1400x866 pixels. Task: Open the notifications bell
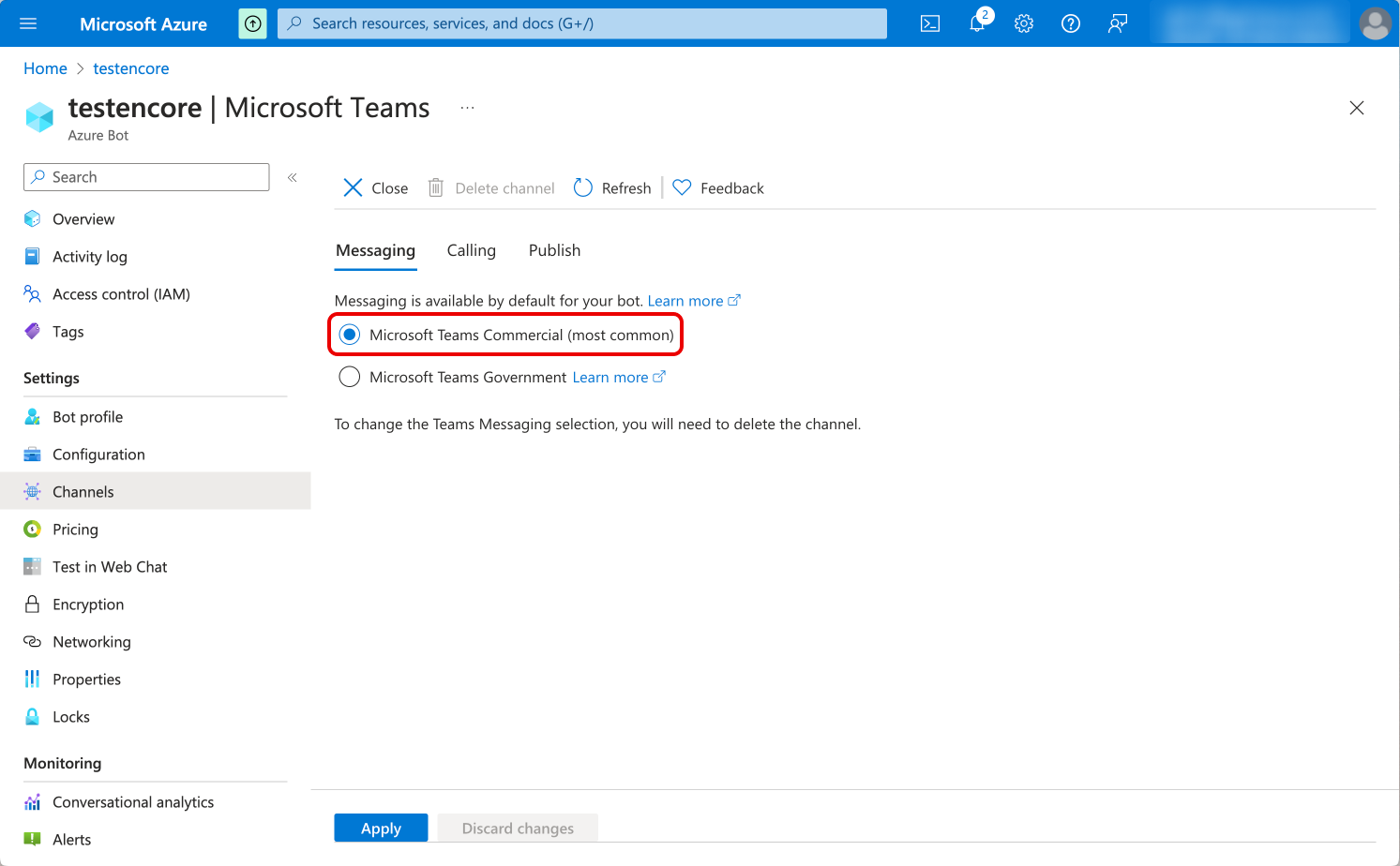977,23
